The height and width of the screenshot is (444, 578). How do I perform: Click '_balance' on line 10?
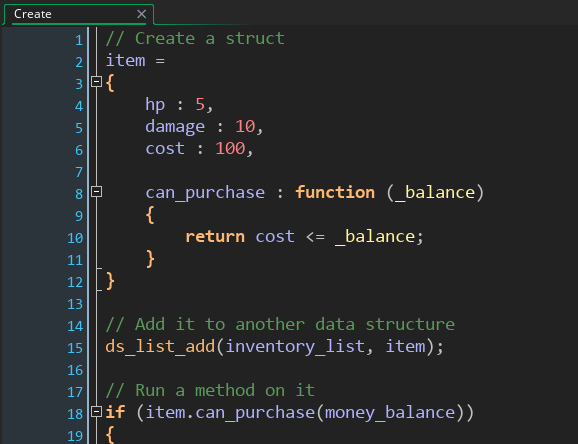tap(375, 237)
